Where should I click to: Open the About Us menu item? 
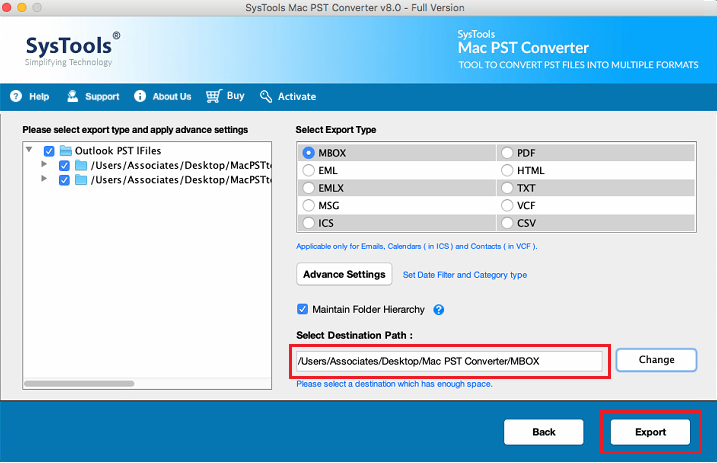[163, 96]
